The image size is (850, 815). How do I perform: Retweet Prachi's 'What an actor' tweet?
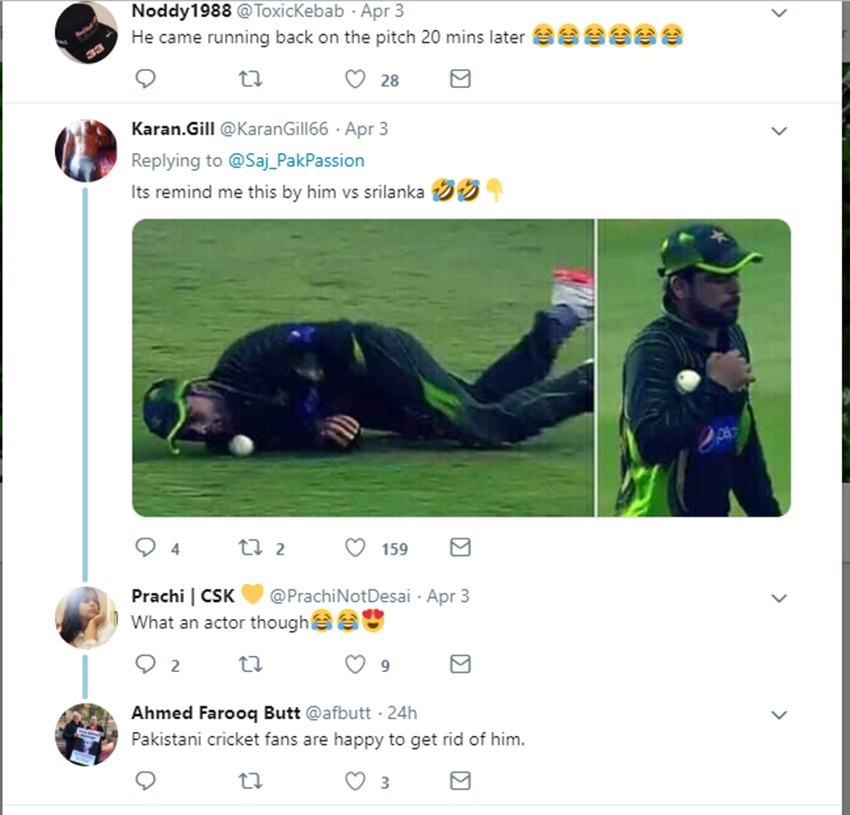tap(253, 664)
